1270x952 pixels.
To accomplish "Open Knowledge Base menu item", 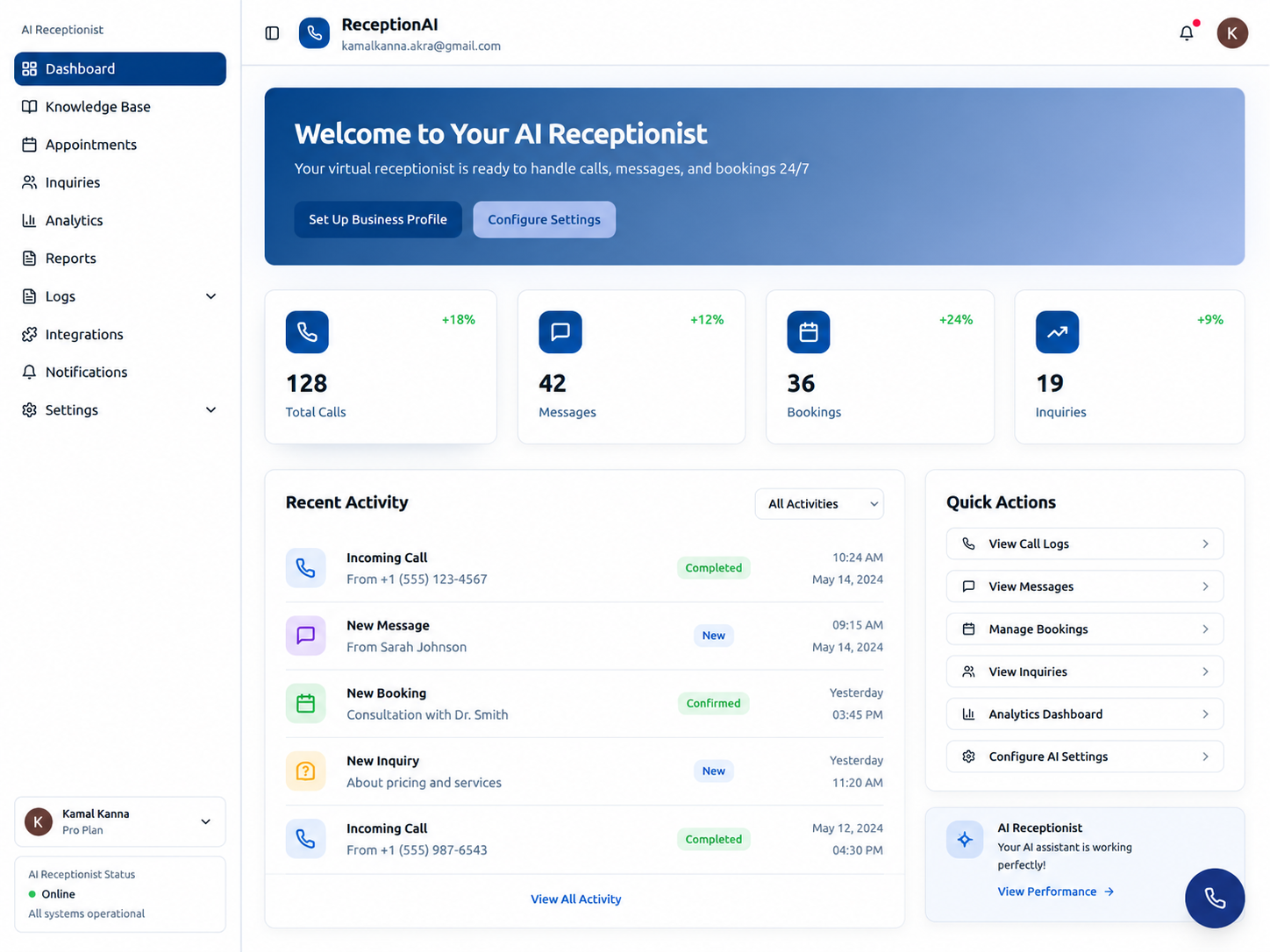I will 120,107.
